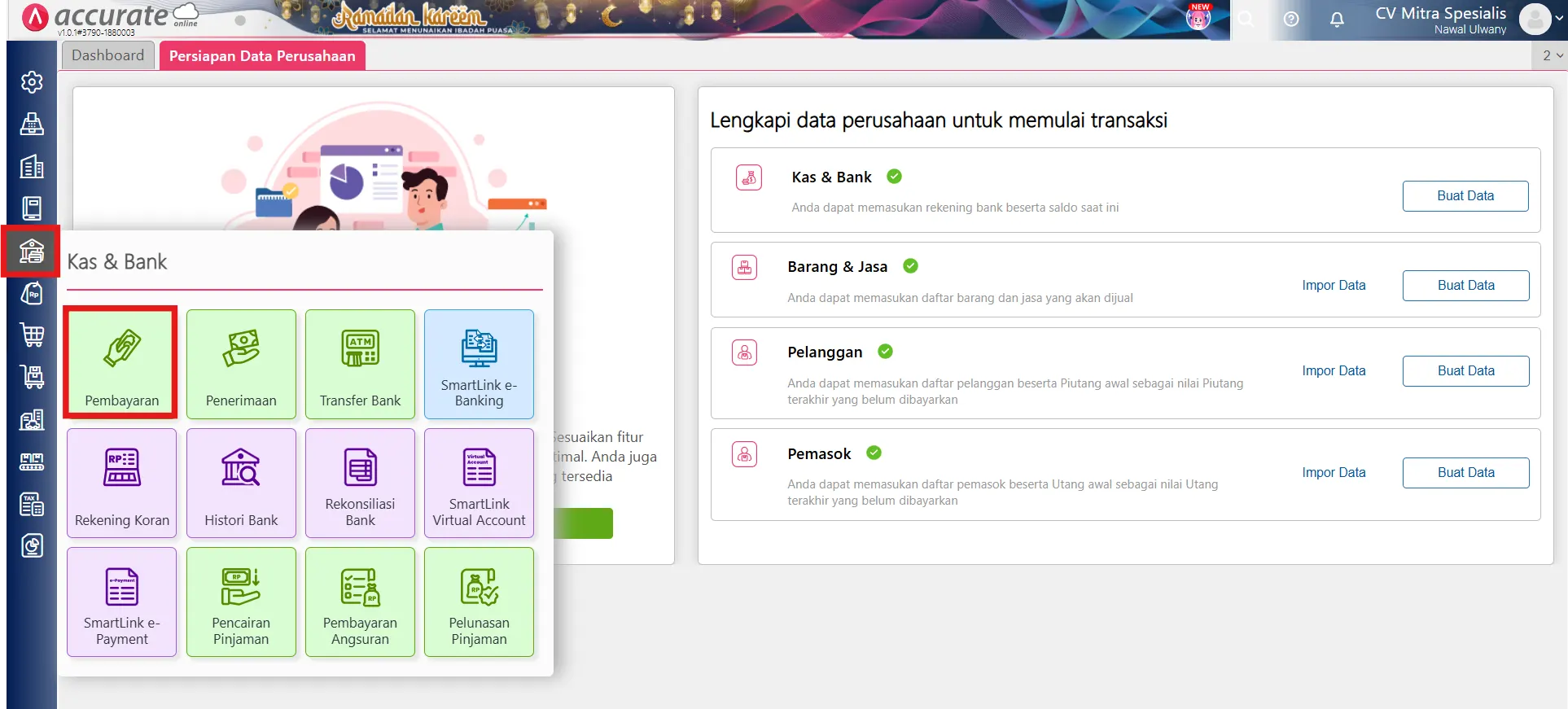The image size is (1568, 709).
Task: Open SmartLink Virtual Account tile
Action: click(x=479, y=483)
